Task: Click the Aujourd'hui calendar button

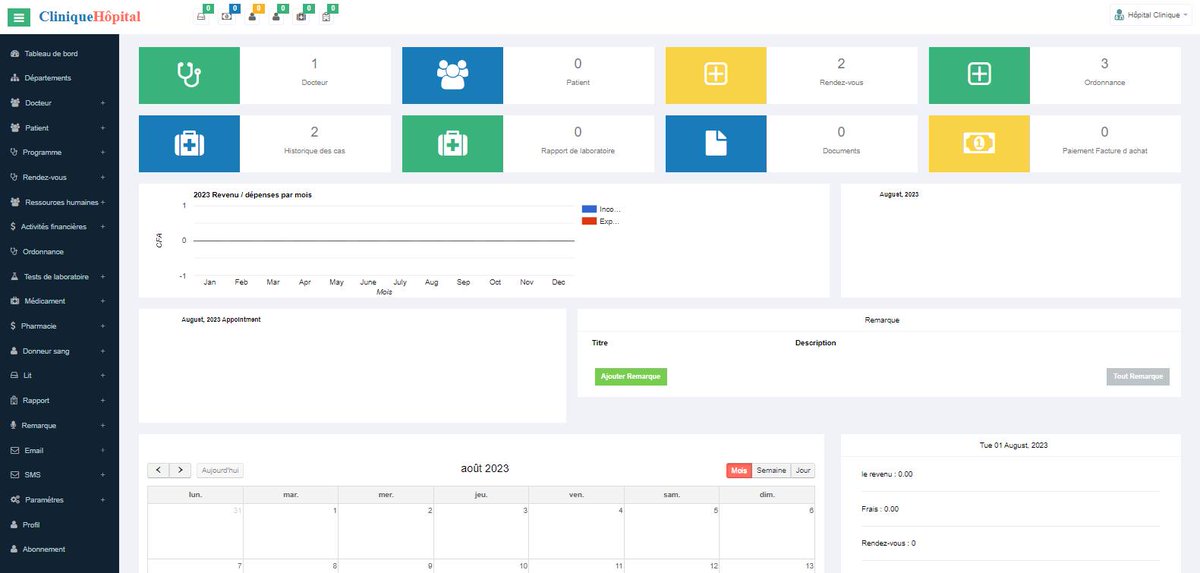Action: pyautogui.click(x=220, y=470)
